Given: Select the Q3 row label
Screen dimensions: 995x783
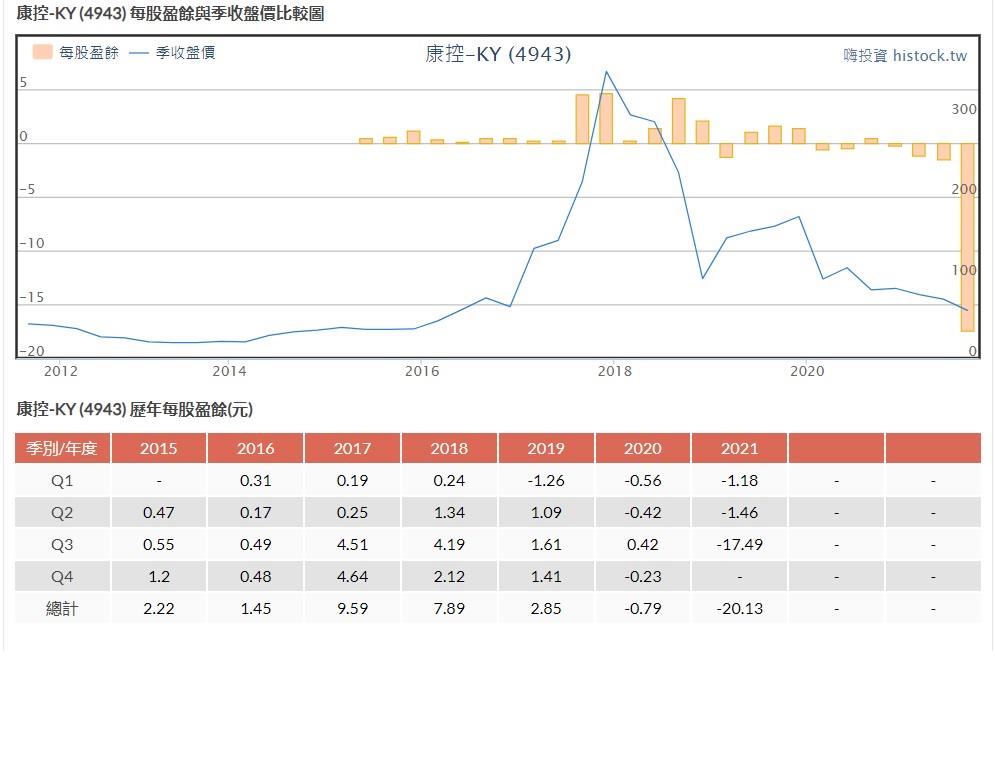Looking at the screenshot, I should (62, 544).
